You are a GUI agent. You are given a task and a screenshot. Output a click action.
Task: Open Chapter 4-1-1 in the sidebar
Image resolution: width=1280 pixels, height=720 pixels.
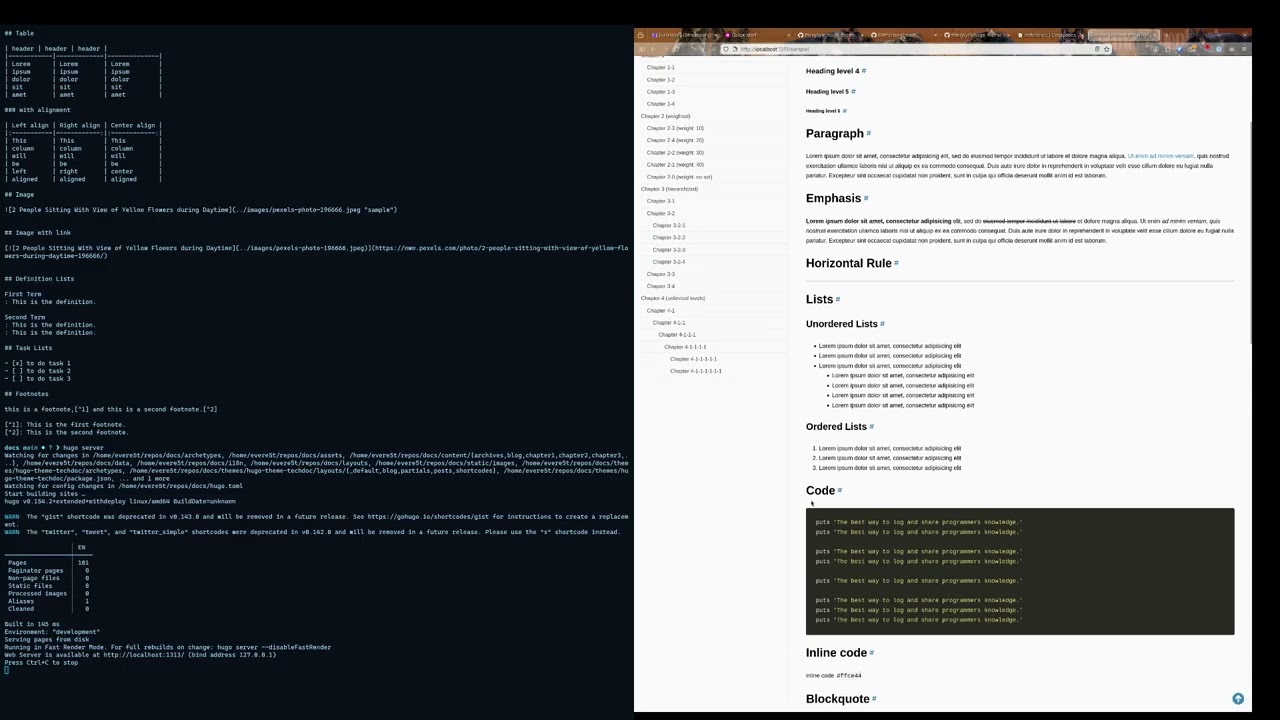(x=669, y=323)
